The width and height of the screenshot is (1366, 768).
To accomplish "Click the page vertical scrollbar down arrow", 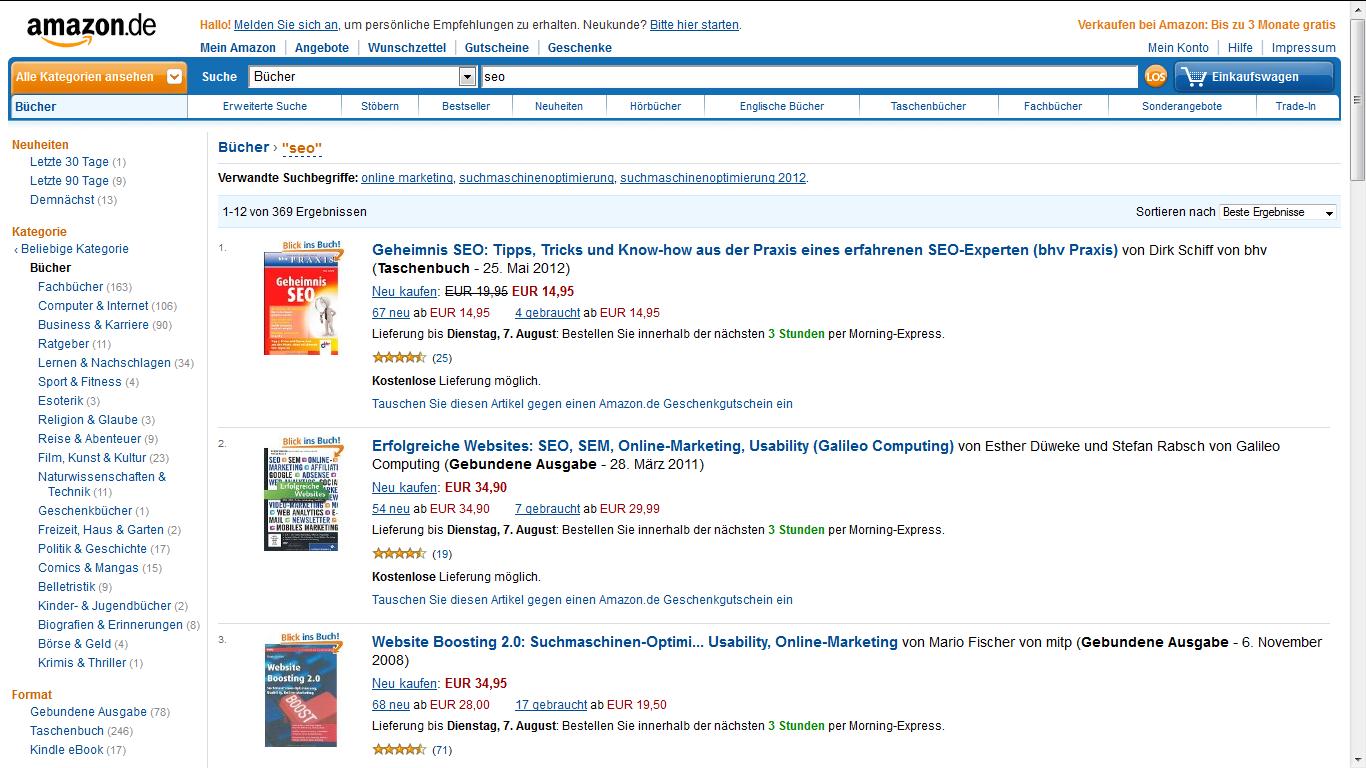I will pos(1357,760).
